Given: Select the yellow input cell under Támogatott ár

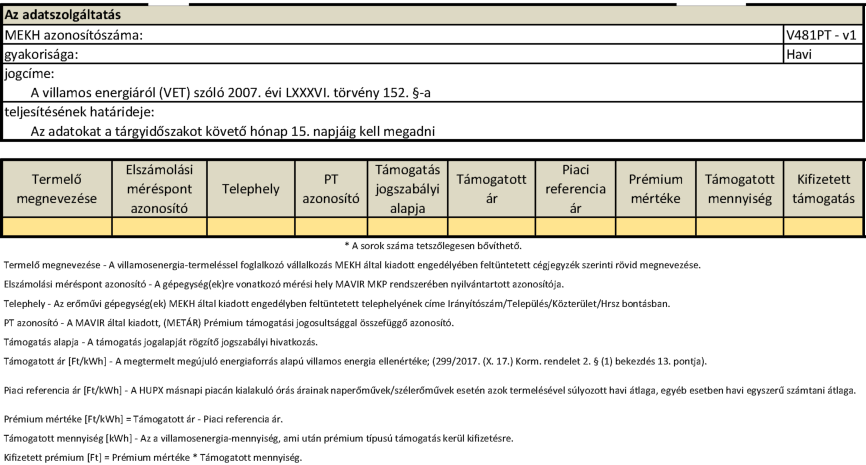Looking at the screenshot, I should point(492,226).
